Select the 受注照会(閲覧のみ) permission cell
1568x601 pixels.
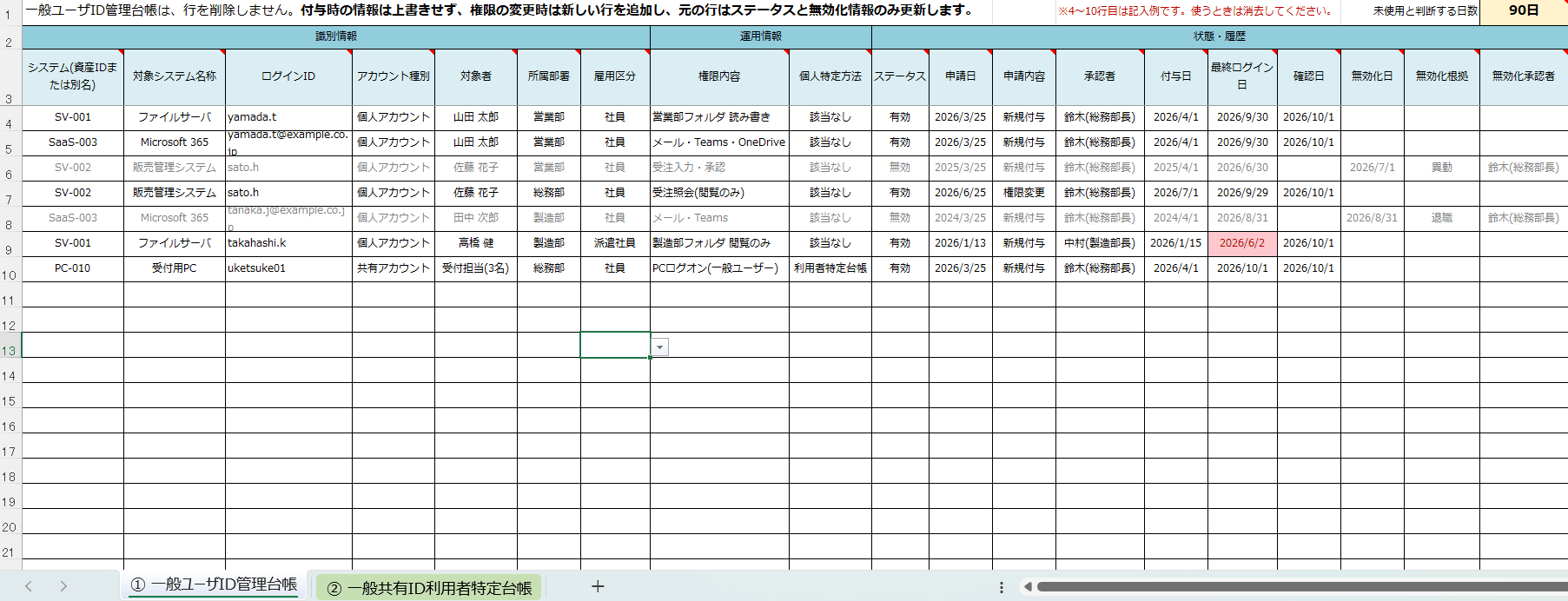719,193
